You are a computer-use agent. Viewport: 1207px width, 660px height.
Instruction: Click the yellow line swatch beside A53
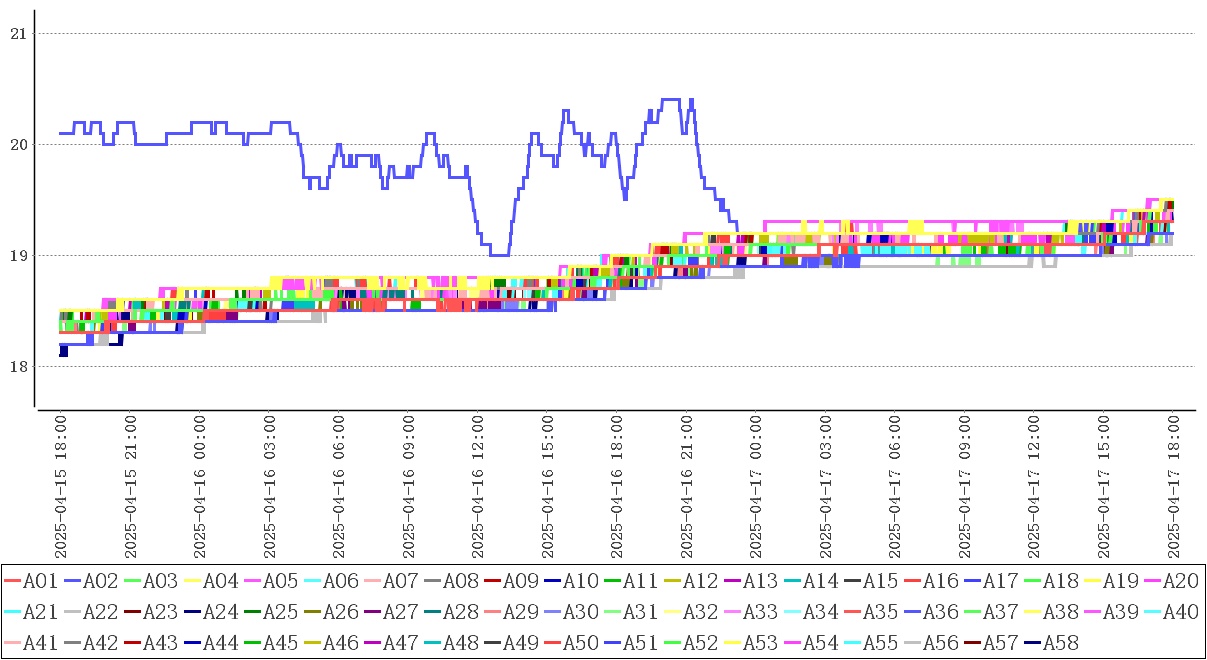pyautogui.click(x=732, y=642)
